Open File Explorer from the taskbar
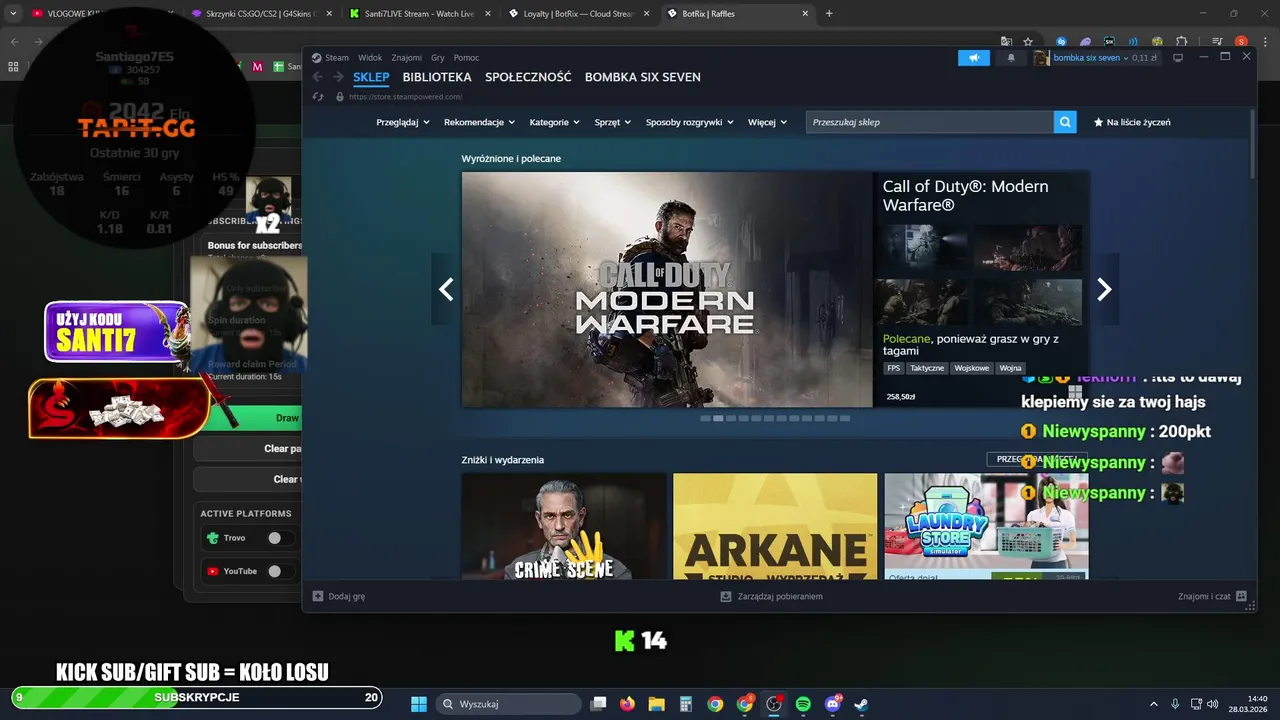This screenshot has width=1280, height=720. [x=656, y=704]
